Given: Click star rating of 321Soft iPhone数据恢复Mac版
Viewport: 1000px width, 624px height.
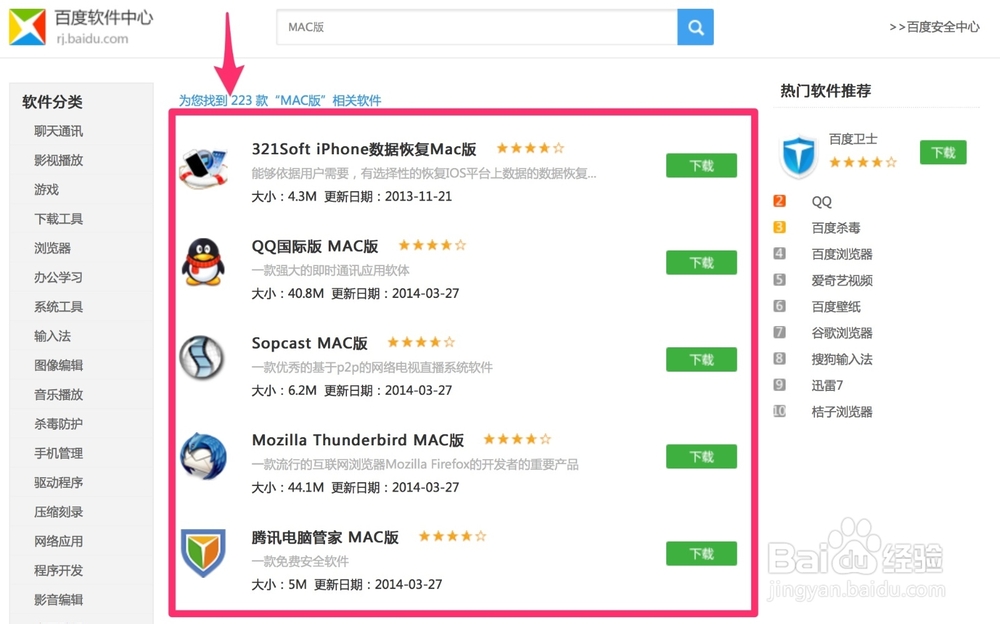Looking at the screenshot, I should [x=531, y=148].
